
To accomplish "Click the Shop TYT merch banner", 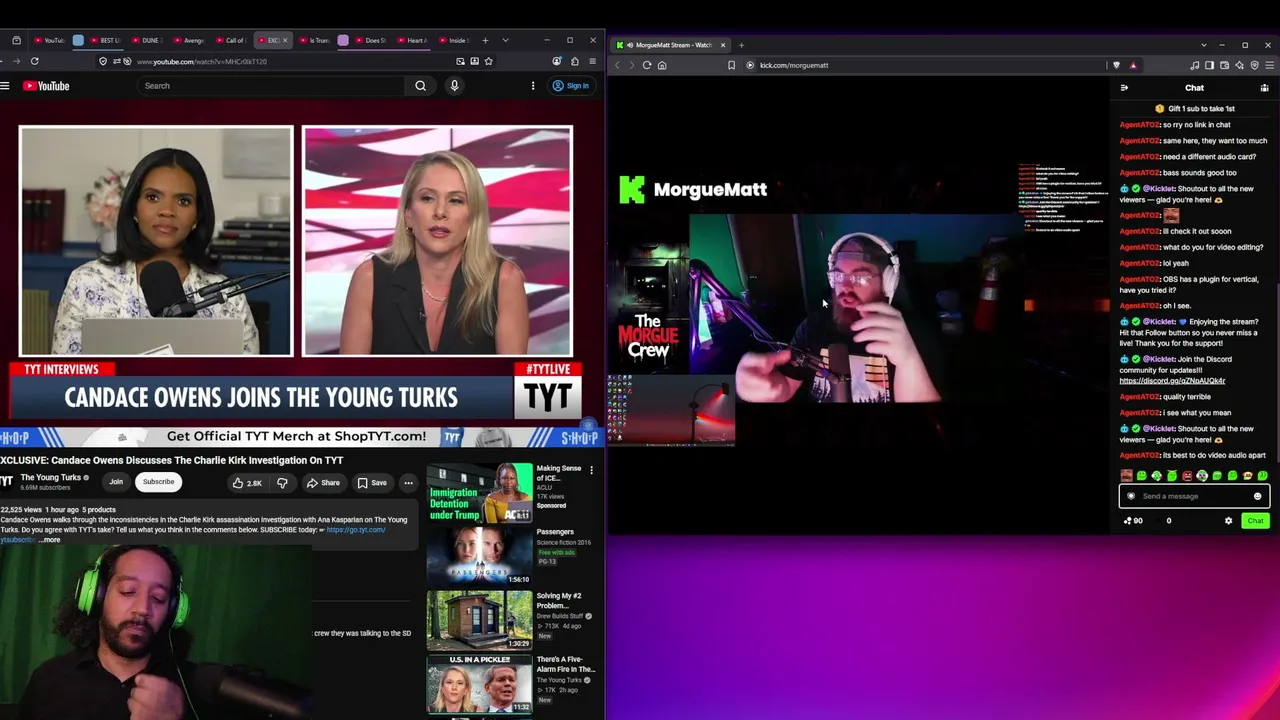I will [300, 437].
